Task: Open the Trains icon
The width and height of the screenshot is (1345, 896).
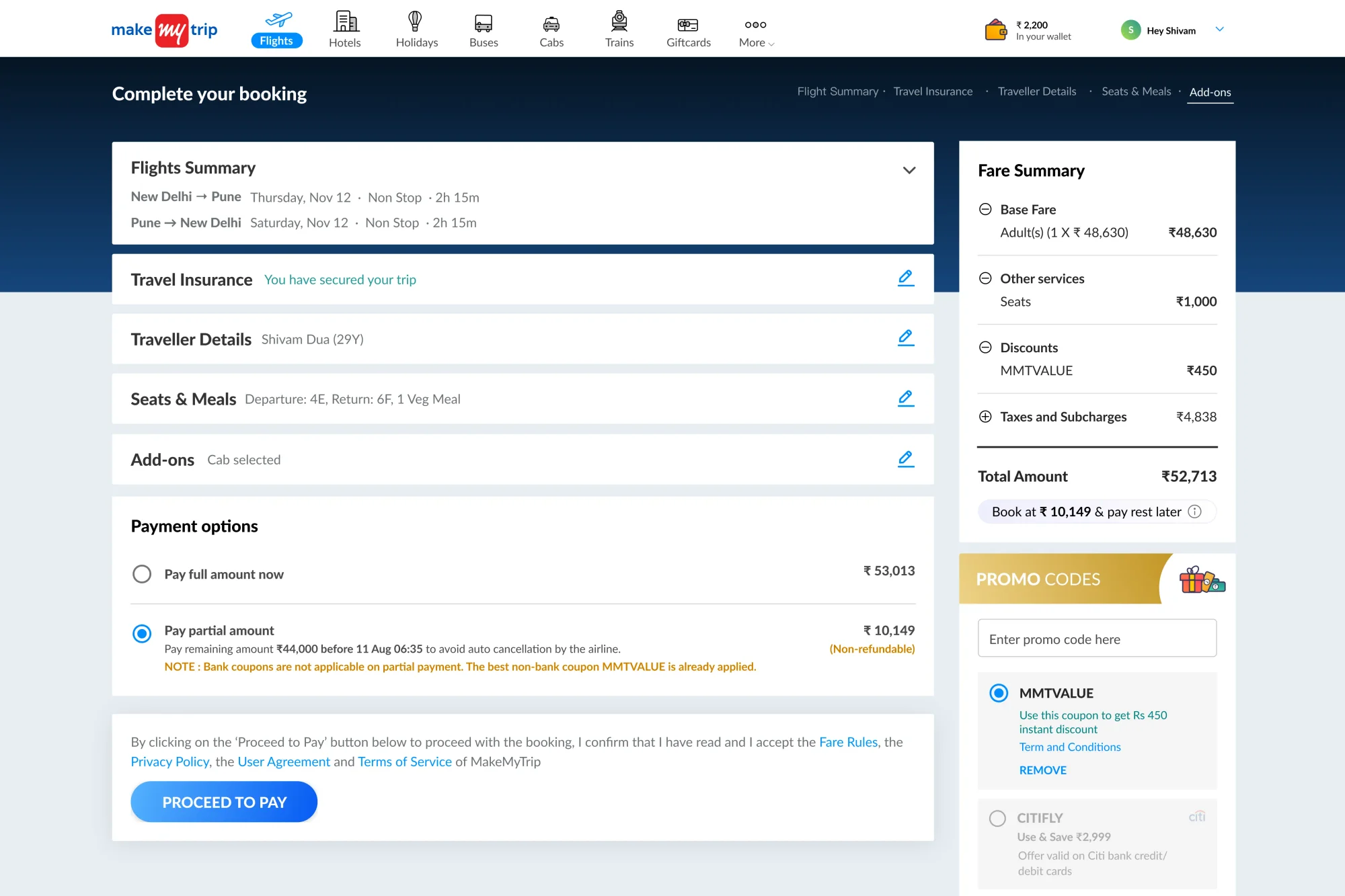Action: (619, 22)
